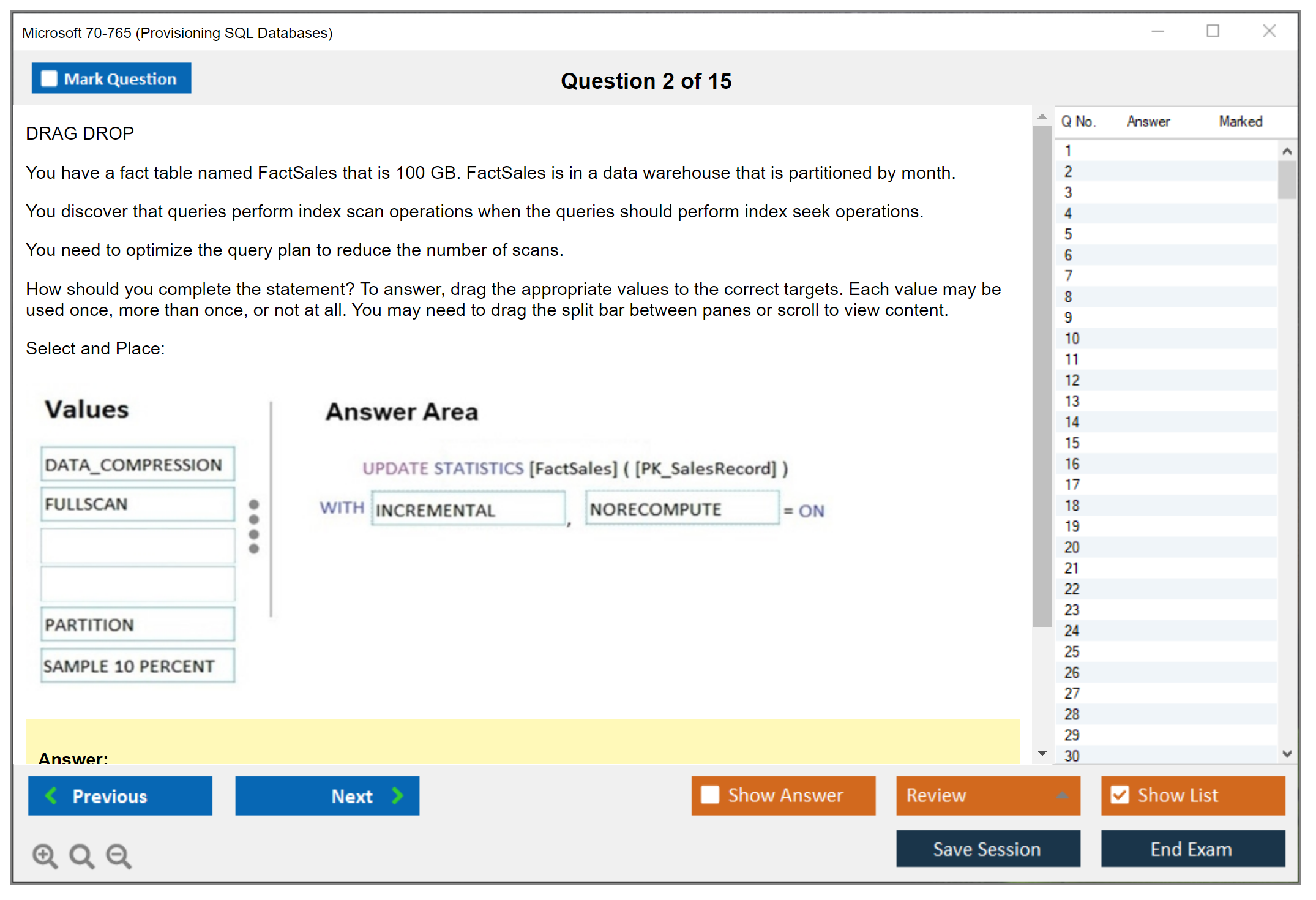1316x900 pixels.
Task: Click the green left arrow on Previous
Action: pyautogui.click(x=51, y=795)
